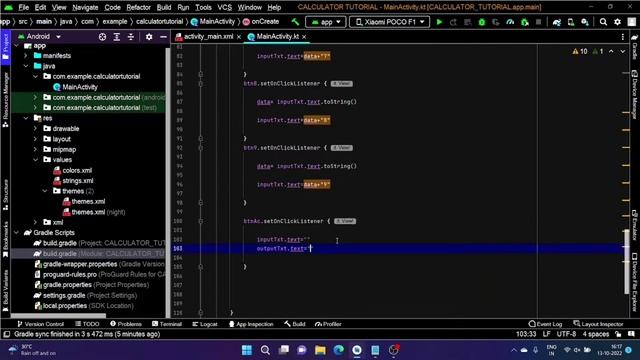This screenshot has width=640, height=360.
Task: Open the app run configuration dropdown
Action: click(326, 22)
